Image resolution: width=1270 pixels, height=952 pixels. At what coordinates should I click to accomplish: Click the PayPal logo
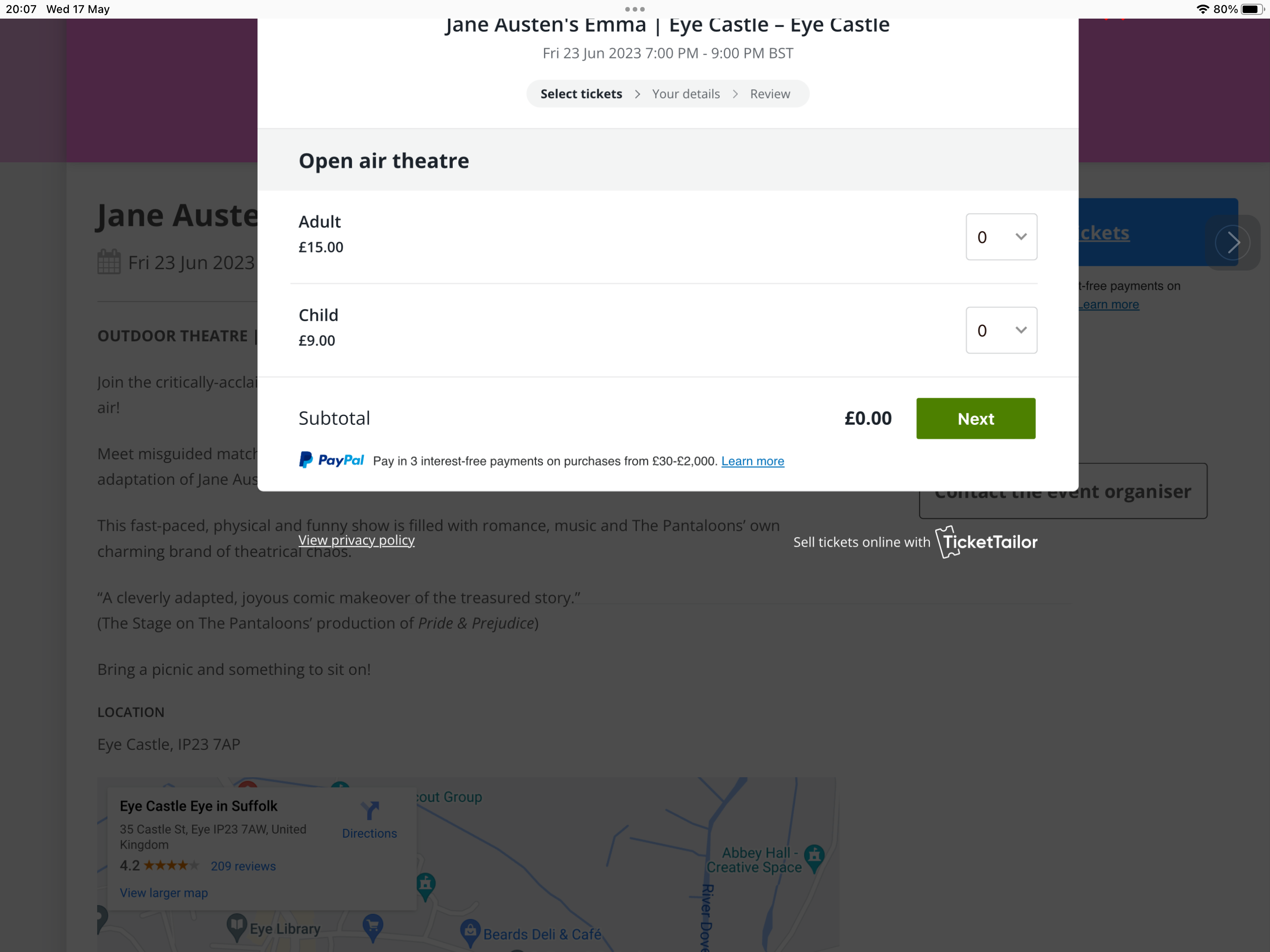[331, 460]
